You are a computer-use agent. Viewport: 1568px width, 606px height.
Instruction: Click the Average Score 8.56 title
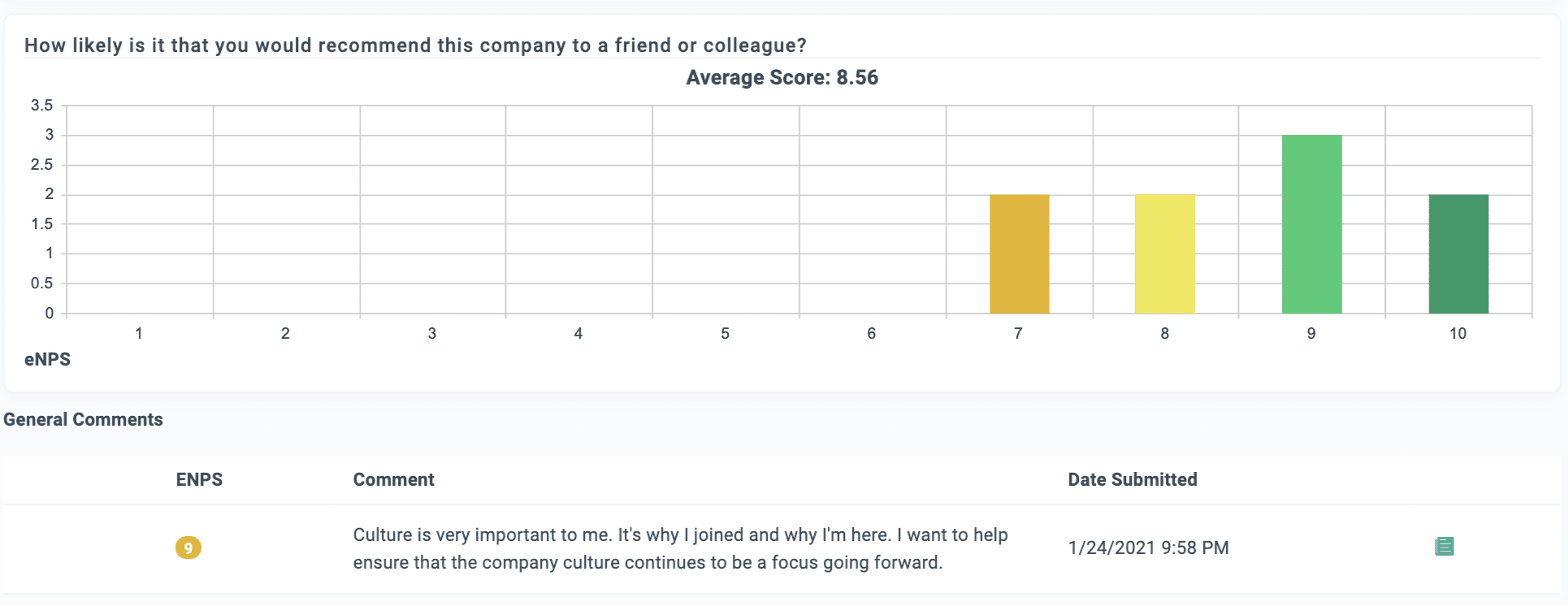tap(782, 77)
